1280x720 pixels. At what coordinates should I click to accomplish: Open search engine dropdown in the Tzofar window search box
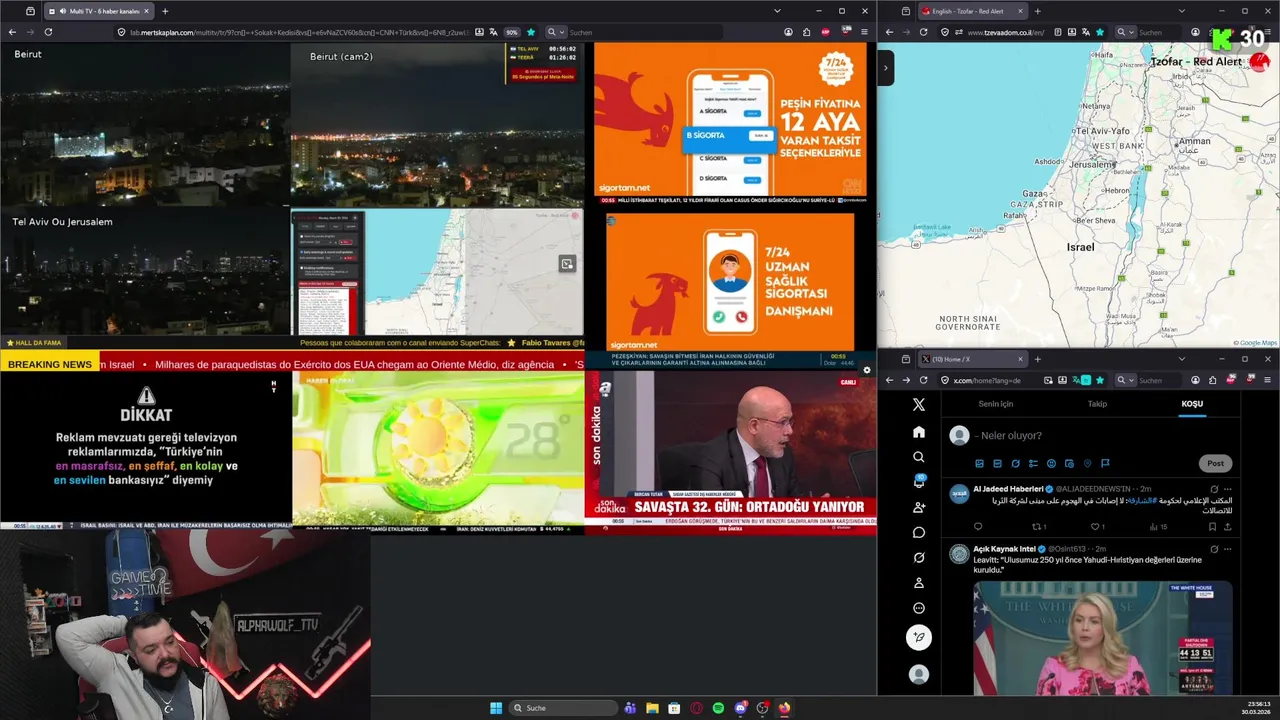pos(1125,32)
